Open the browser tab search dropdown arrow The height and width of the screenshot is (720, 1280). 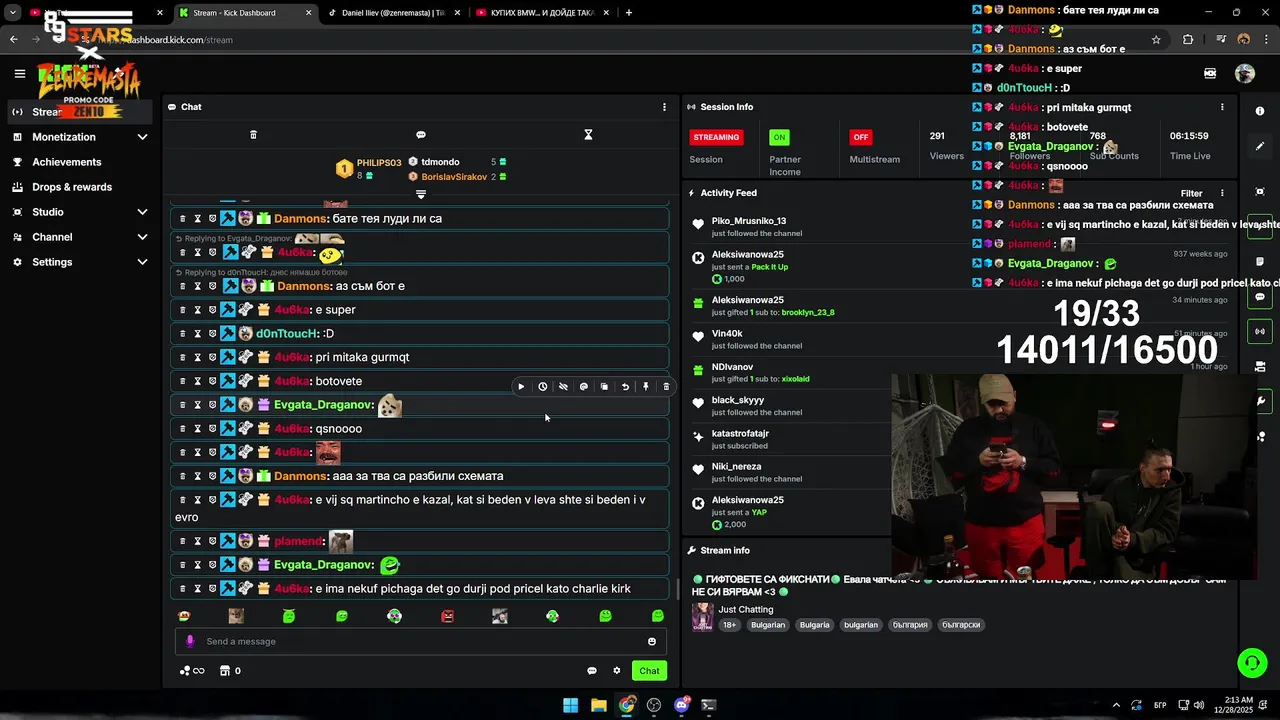pyautogui.click(x=13, y=13)
